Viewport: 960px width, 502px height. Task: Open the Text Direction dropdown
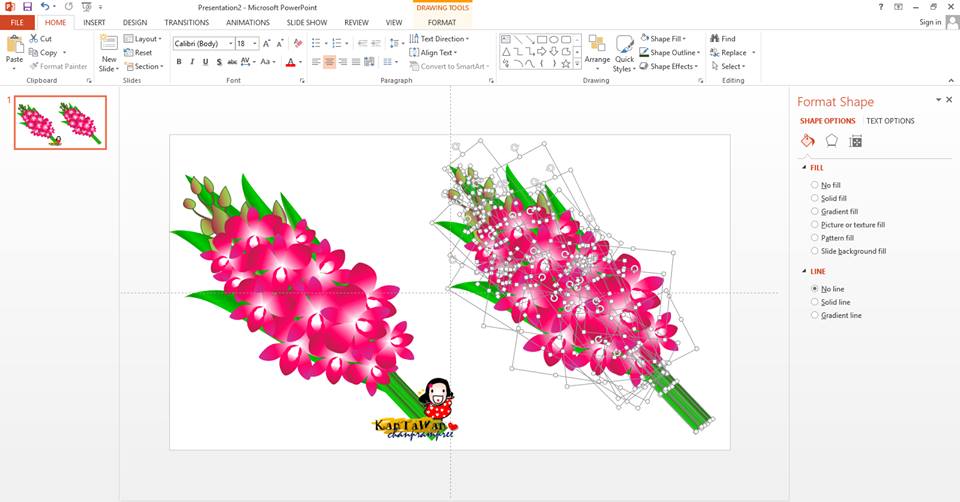click(440, 39)
